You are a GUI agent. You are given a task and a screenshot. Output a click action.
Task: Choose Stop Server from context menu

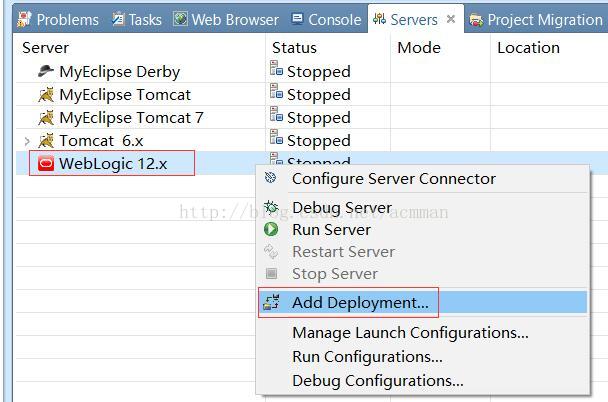tap(423, 274)
